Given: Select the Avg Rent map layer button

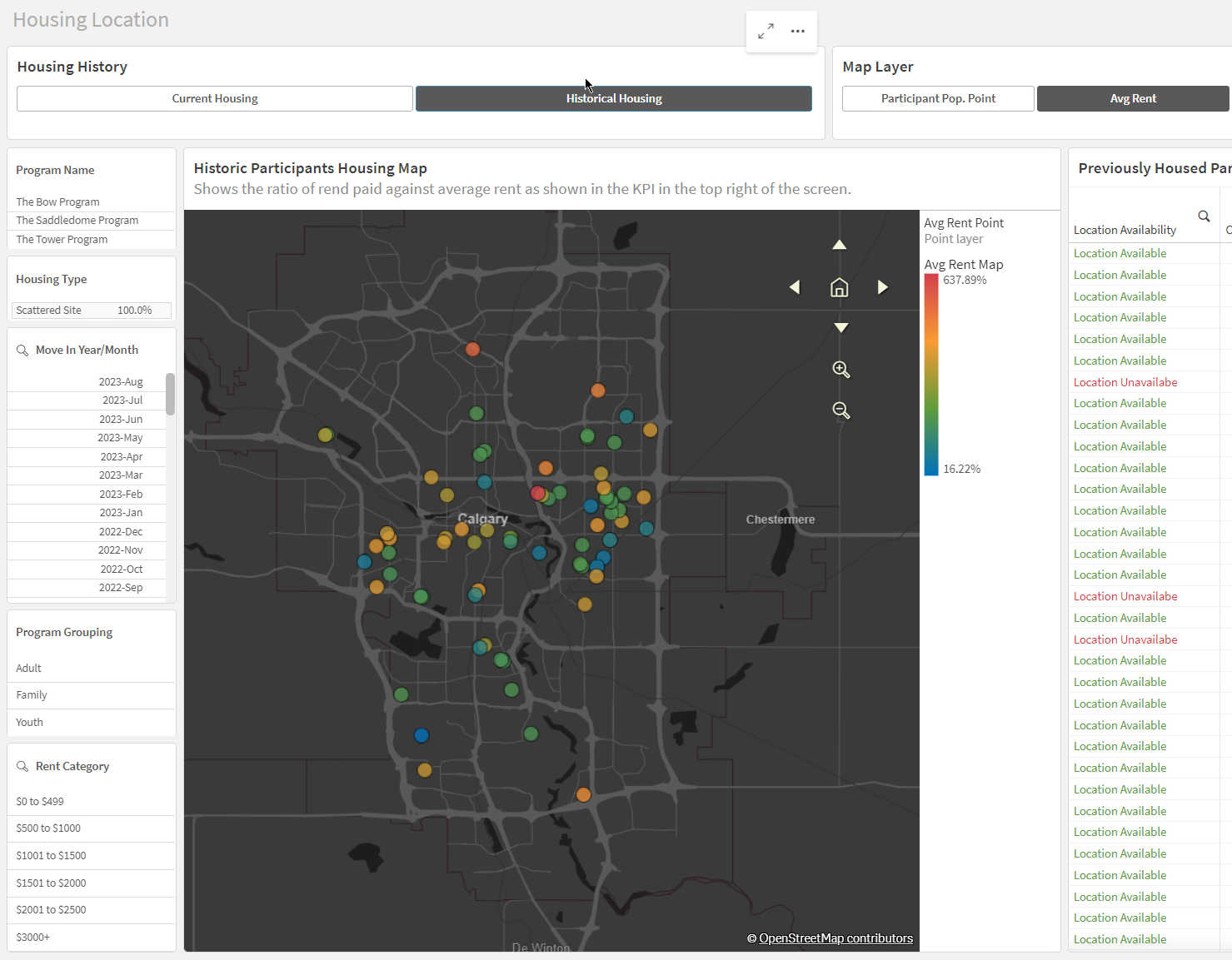Looking at the screenshot, I should tap(1133, 98).
